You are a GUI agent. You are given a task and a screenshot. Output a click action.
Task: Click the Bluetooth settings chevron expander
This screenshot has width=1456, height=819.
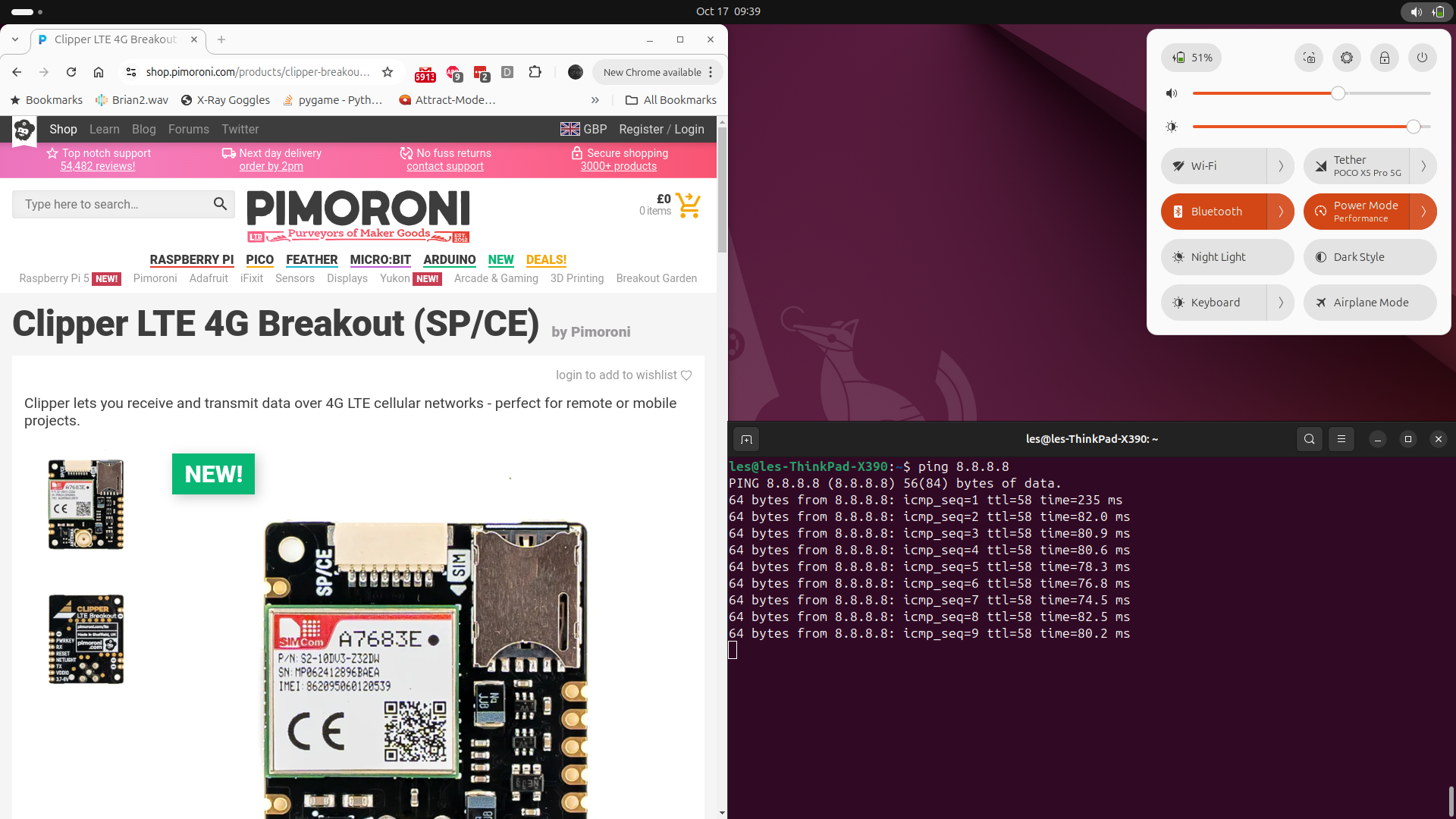pos(1281,211)
